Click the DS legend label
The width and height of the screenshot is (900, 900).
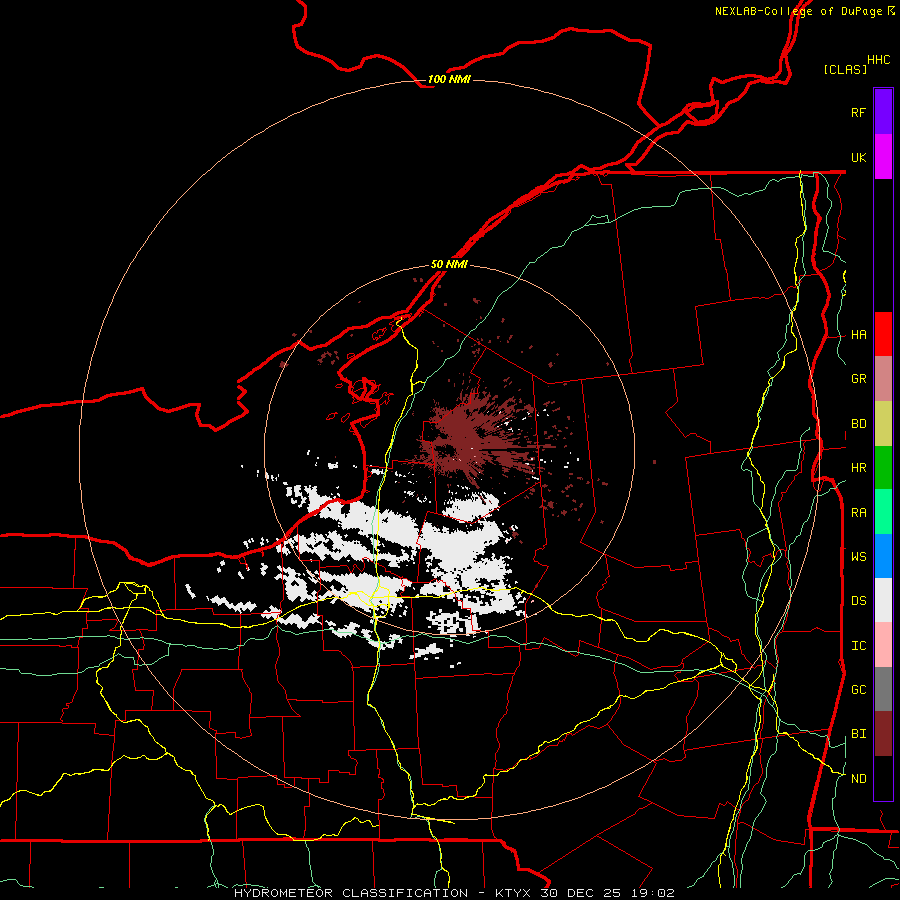858,601
